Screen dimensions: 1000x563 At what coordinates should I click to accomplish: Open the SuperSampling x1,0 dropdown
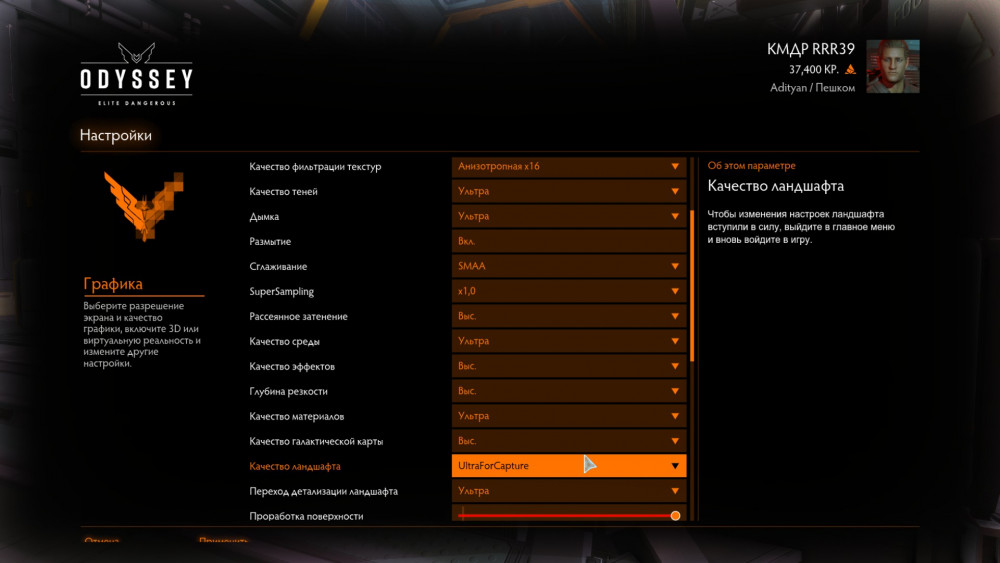[x=569, y=291]
